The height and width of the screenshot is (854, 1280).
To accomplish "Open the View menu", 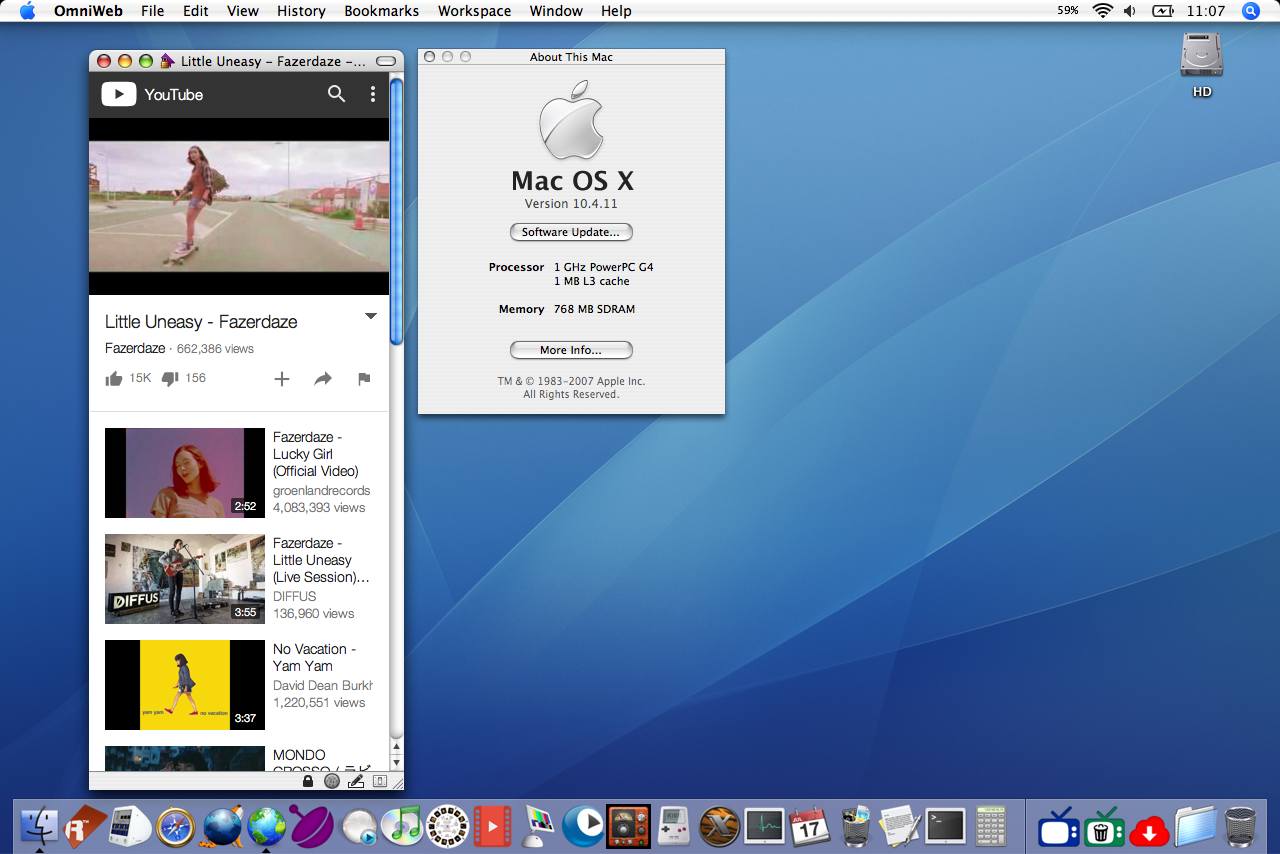I will [x=243, y=11].
